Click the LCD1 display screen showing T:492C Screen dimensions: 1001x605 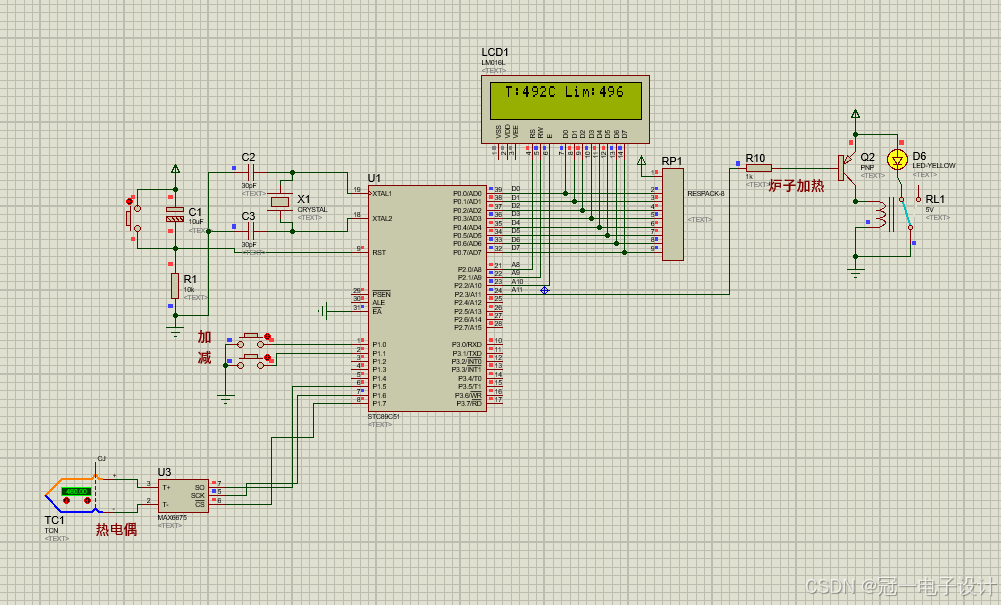point(566,100)
